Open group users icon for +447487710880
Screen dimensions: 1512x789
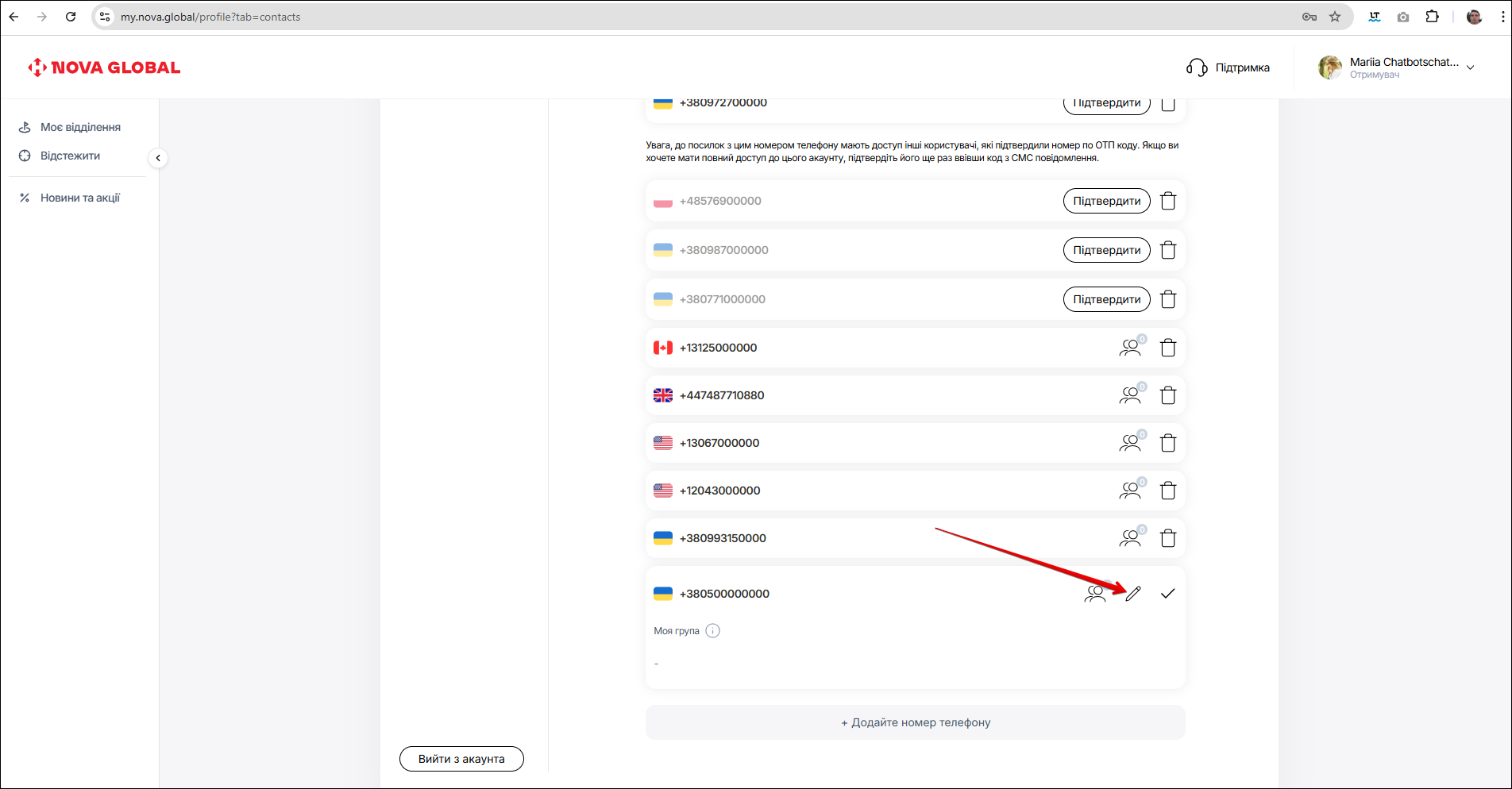click(x=1130, y=395)
